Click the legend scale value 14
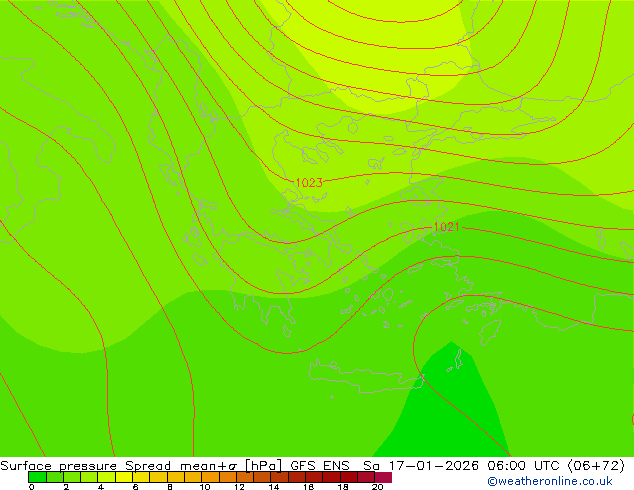Screen dimensions: 634x490 tap(274, 487)
